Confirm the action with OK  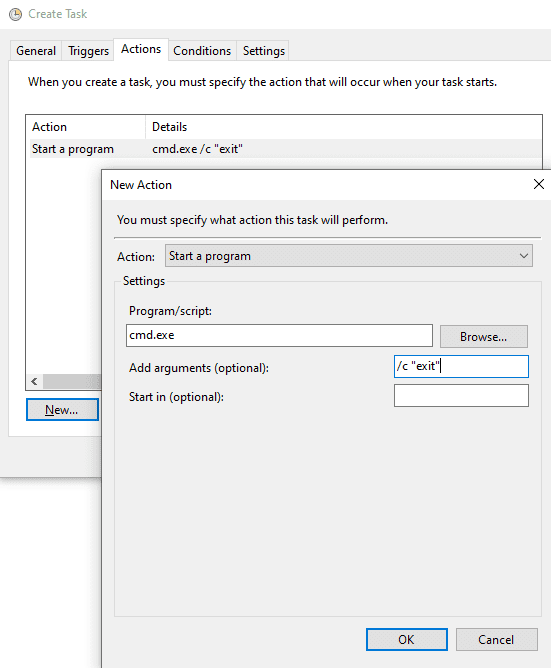[407, 639]
